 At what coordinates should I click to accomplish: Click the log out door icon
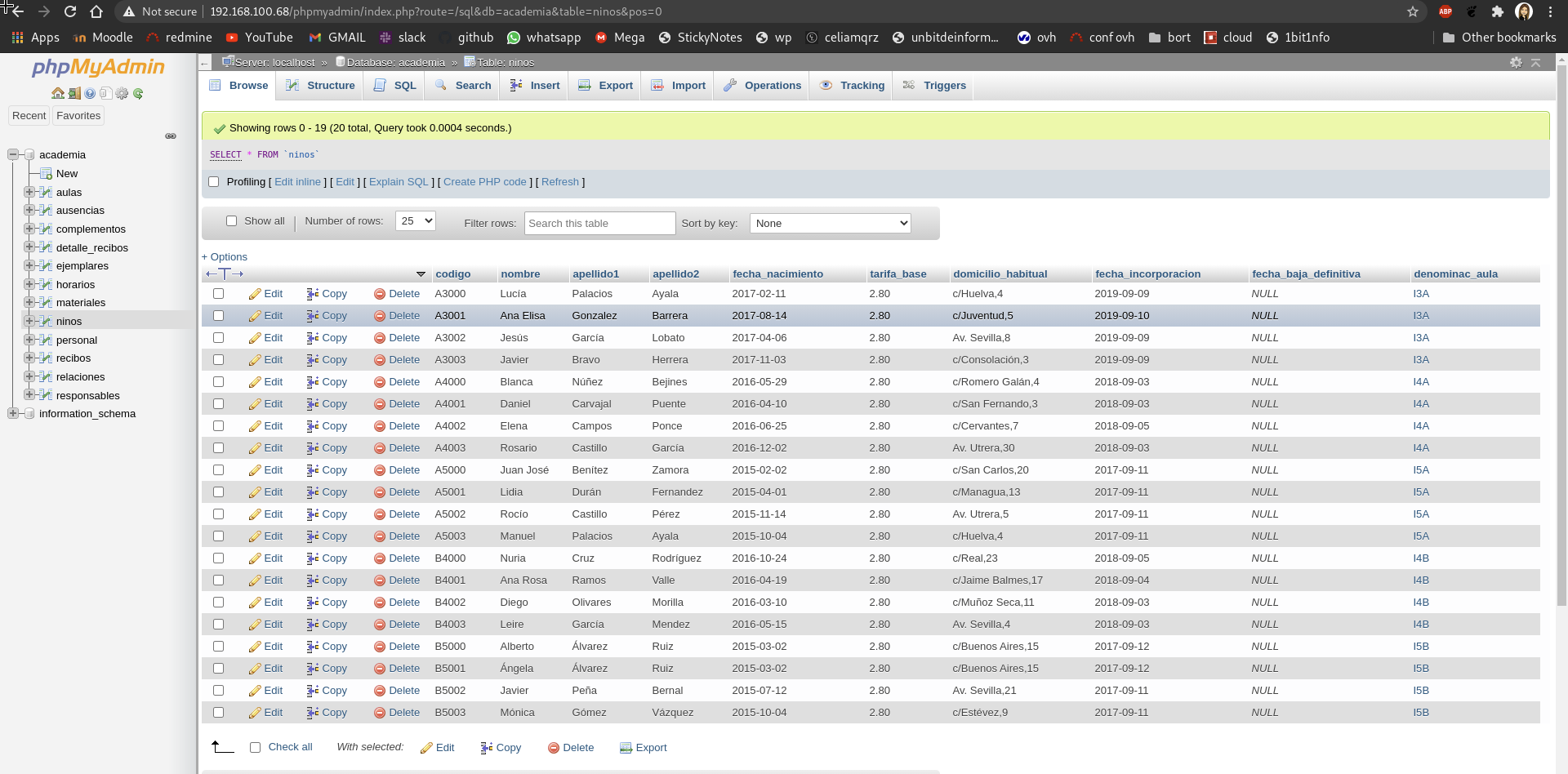pyautogui.click(x=73, y=94)
